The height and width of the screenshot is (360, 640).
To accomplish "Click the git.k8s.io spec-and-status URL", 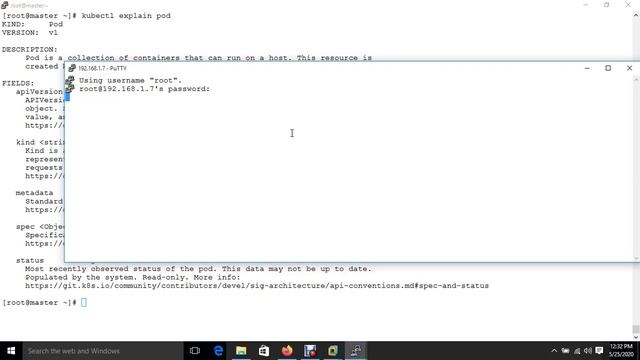I will tap(257, 286).
